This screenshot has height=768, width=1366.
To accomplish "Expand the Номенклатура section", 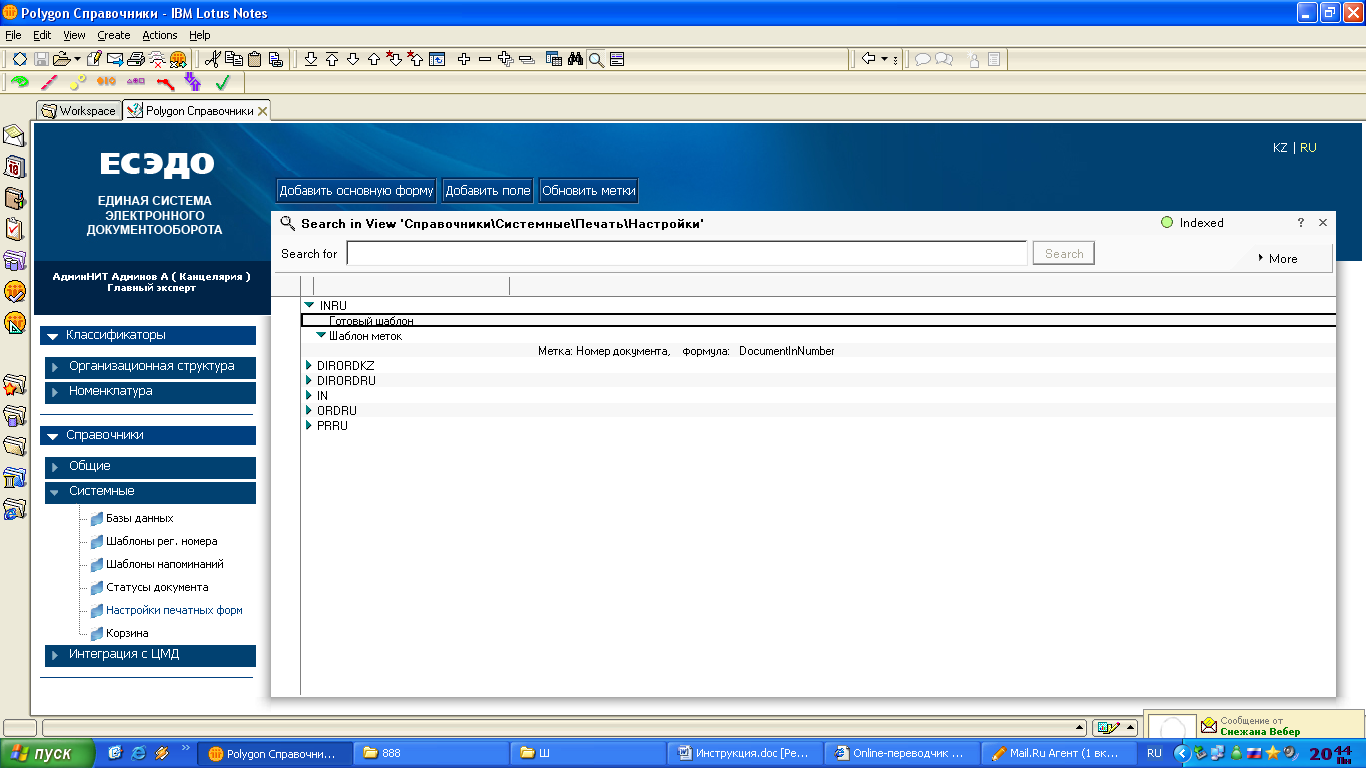I will coord(150,392).
